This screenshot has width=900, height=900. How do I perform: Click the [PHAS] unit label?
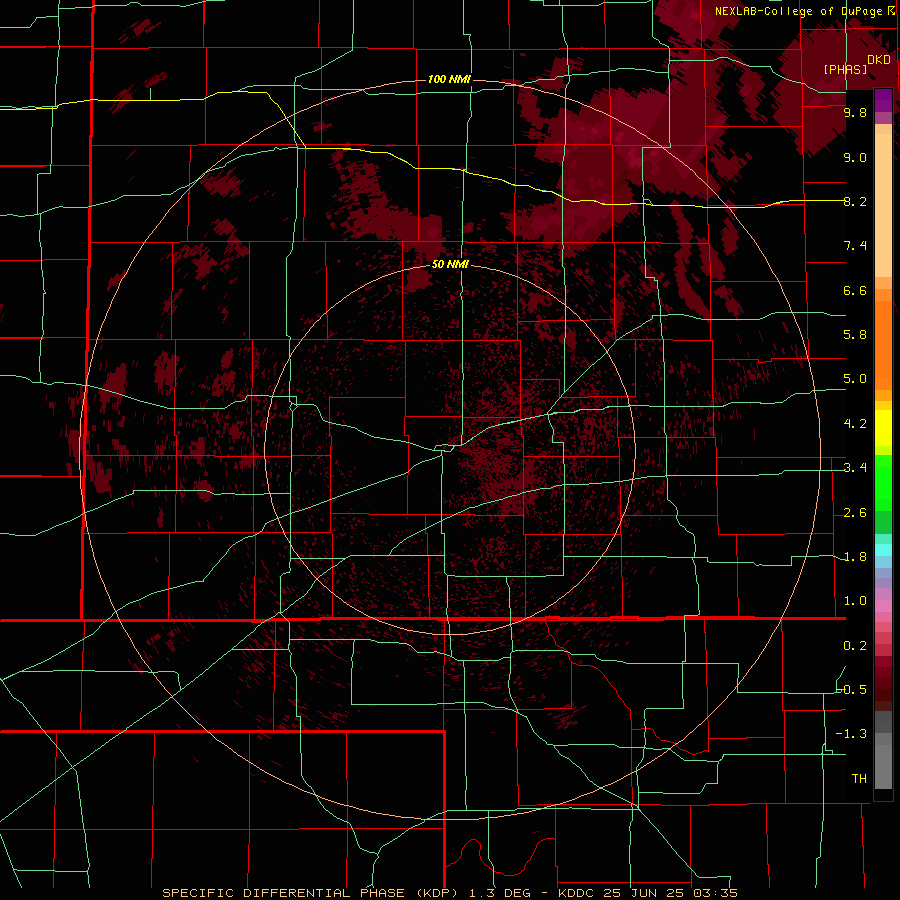[845, 69]
